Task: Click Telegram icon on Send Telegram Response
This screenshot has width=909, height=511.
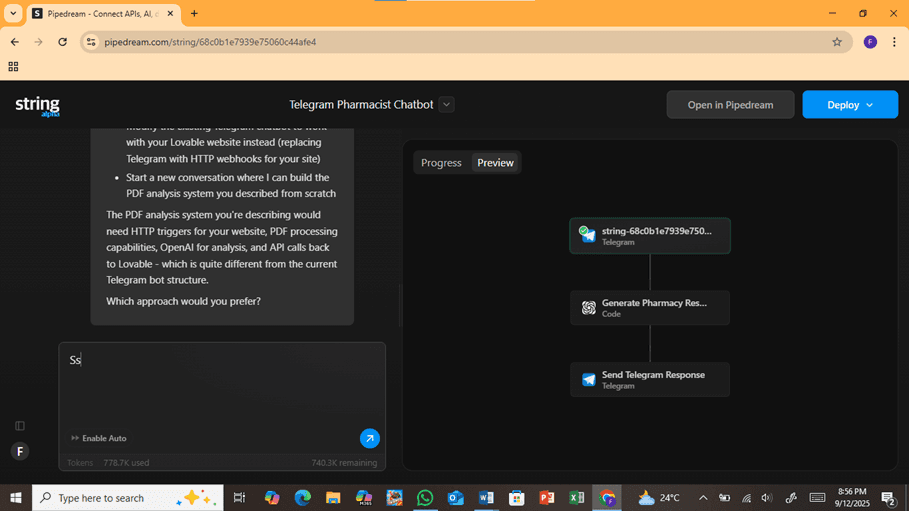Action: (x=588, y=380)
